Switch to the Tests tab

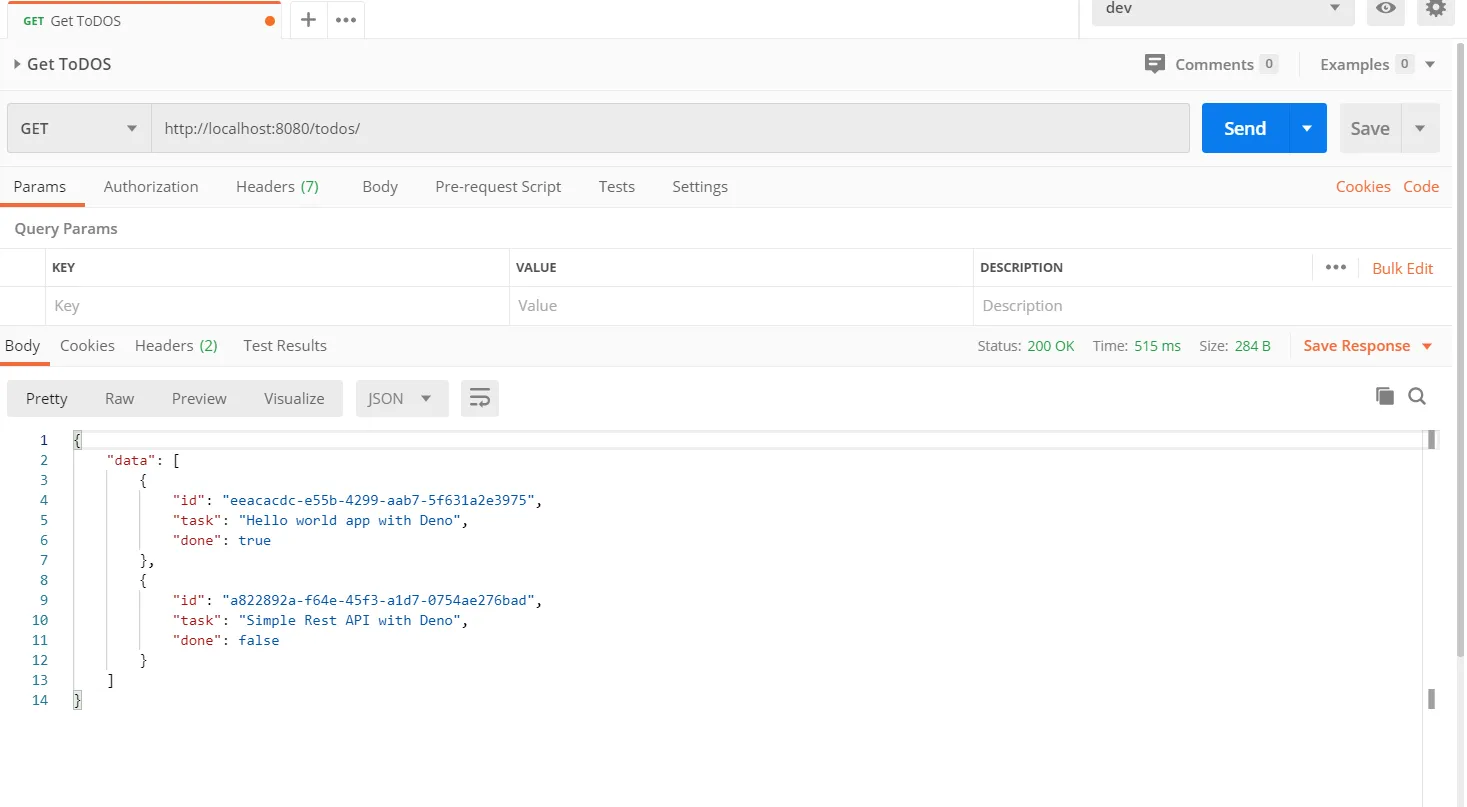[616, 186]
